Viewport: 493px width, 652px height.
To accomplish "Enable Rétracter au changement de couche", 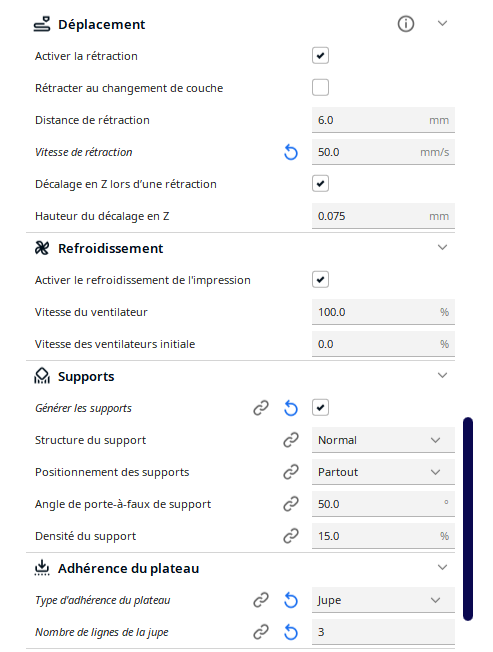I will click(x=320, y=88).
